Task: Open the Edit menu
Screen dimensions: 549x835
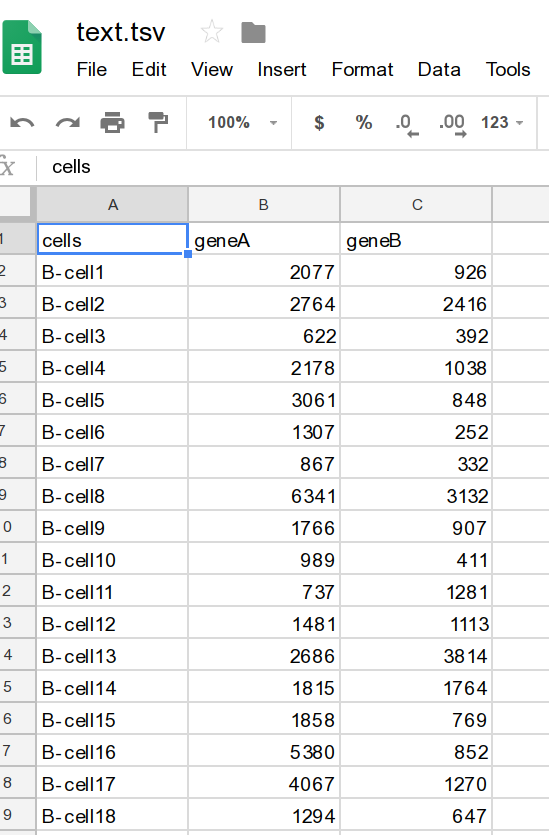Action: click(x=149, y=69)
